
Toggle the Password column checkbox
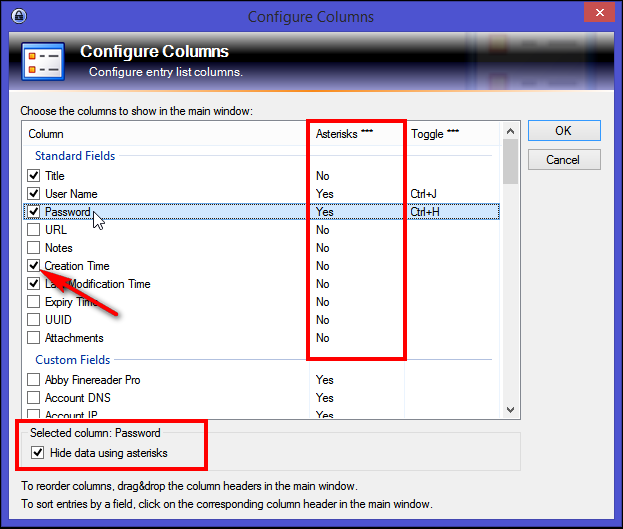(x=34, y=211)
